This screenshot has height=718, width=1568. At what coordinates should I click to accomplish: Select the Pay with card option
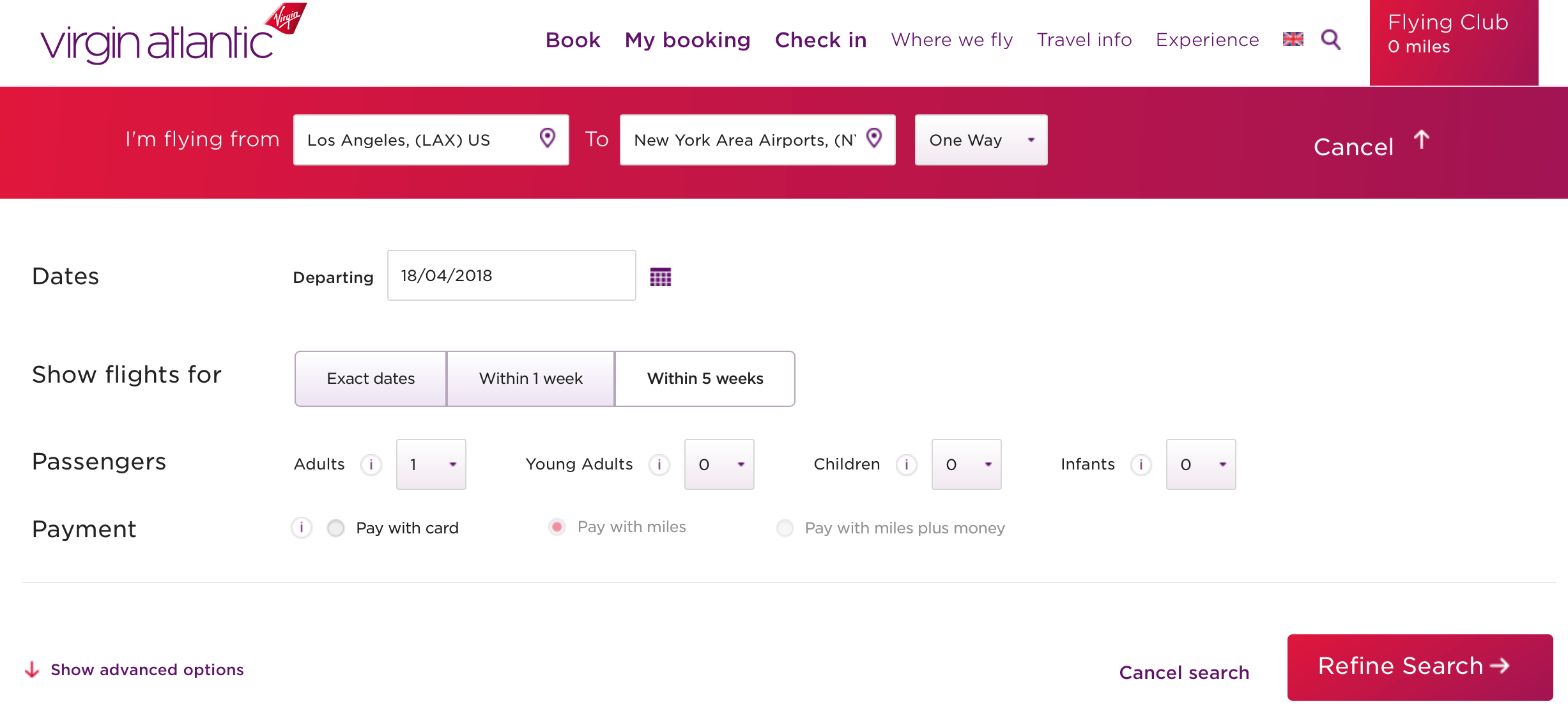[335, 528]
